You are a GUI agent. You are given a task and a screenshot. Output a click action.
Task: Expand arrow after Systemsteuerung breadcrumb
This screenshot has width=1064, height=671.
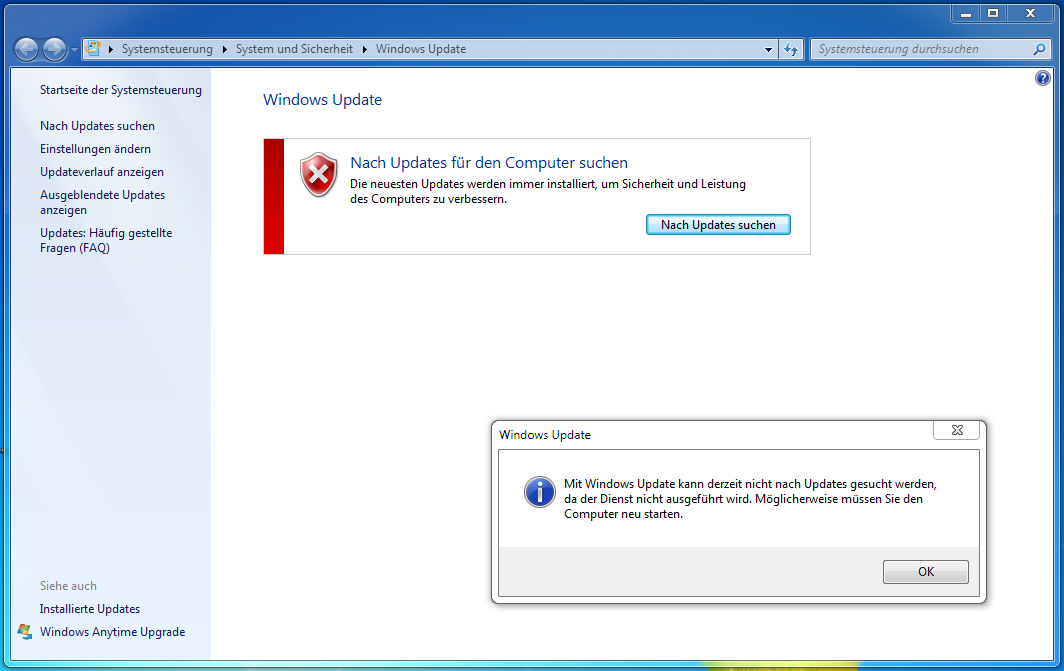225,49
